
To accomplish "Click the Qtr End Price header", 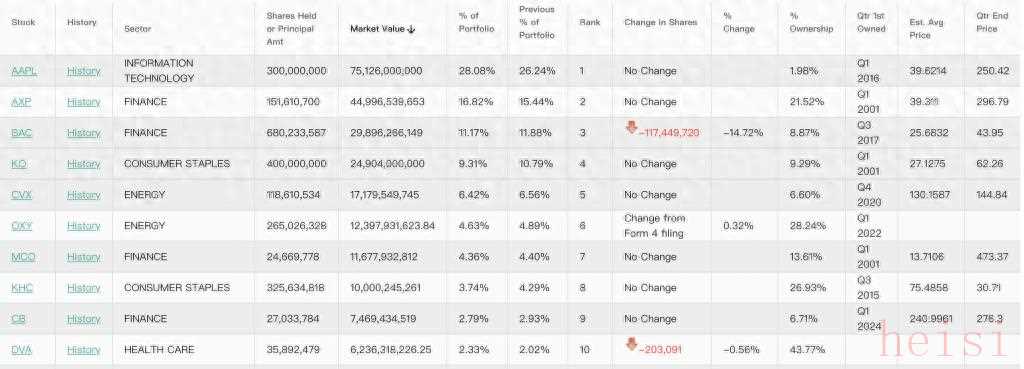I will 993,22.
